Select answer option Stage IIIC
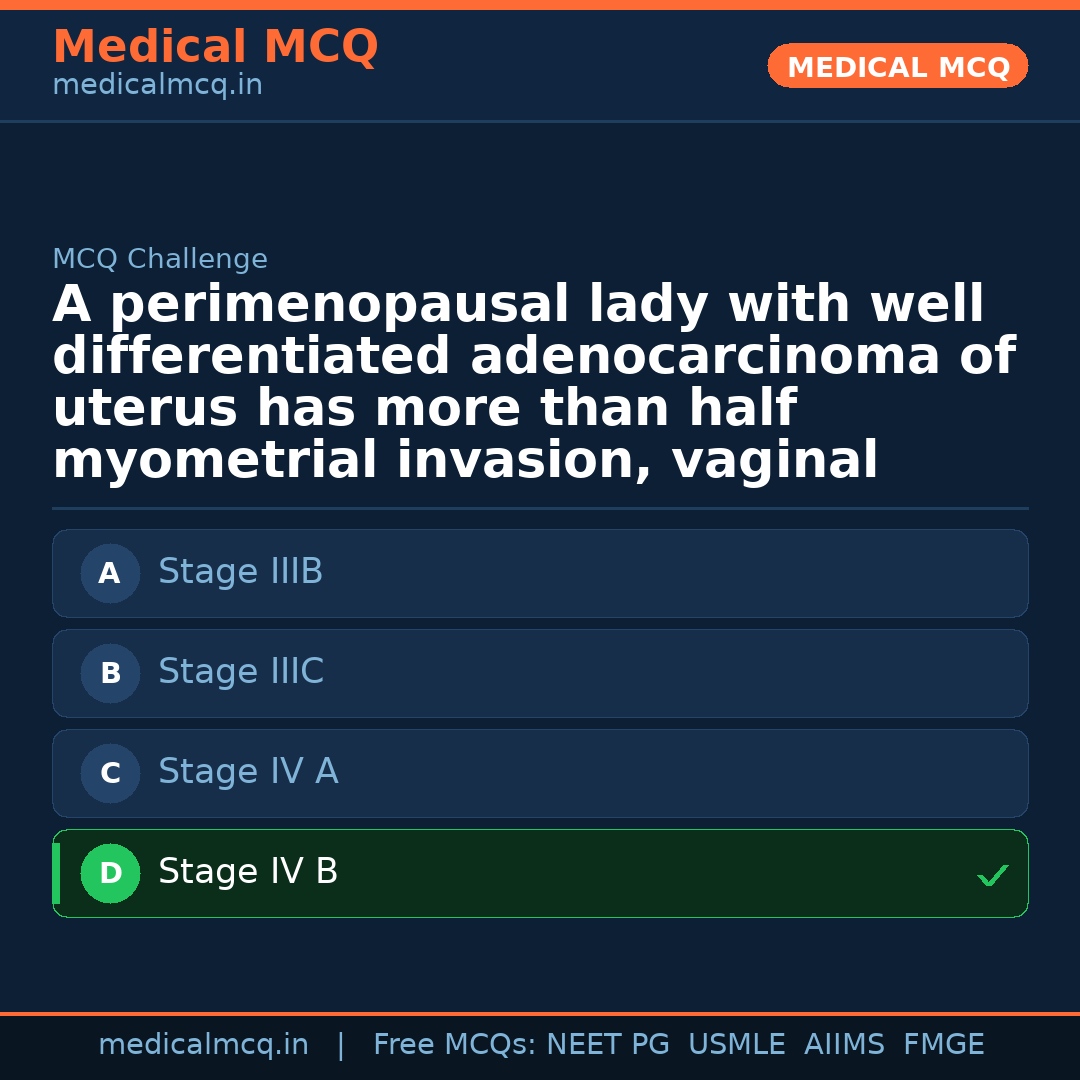1080x1080 pixels. click(x=540, y=673)
